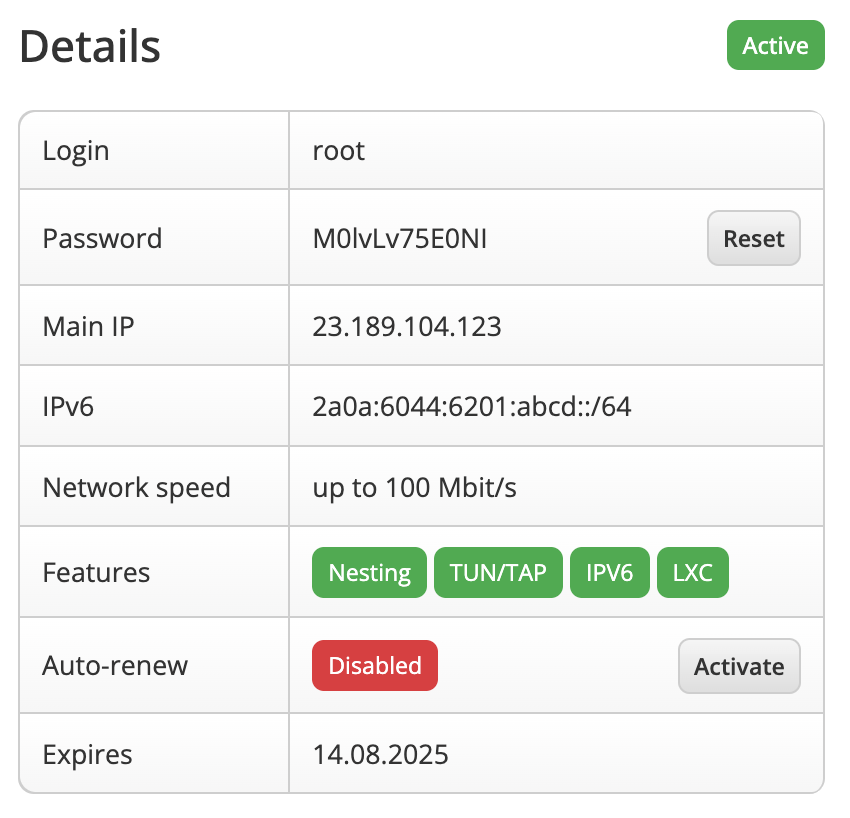The width and height of the screenshot is (850, 818).
Task: Click the root login value
Action: (x=339, y=151)
